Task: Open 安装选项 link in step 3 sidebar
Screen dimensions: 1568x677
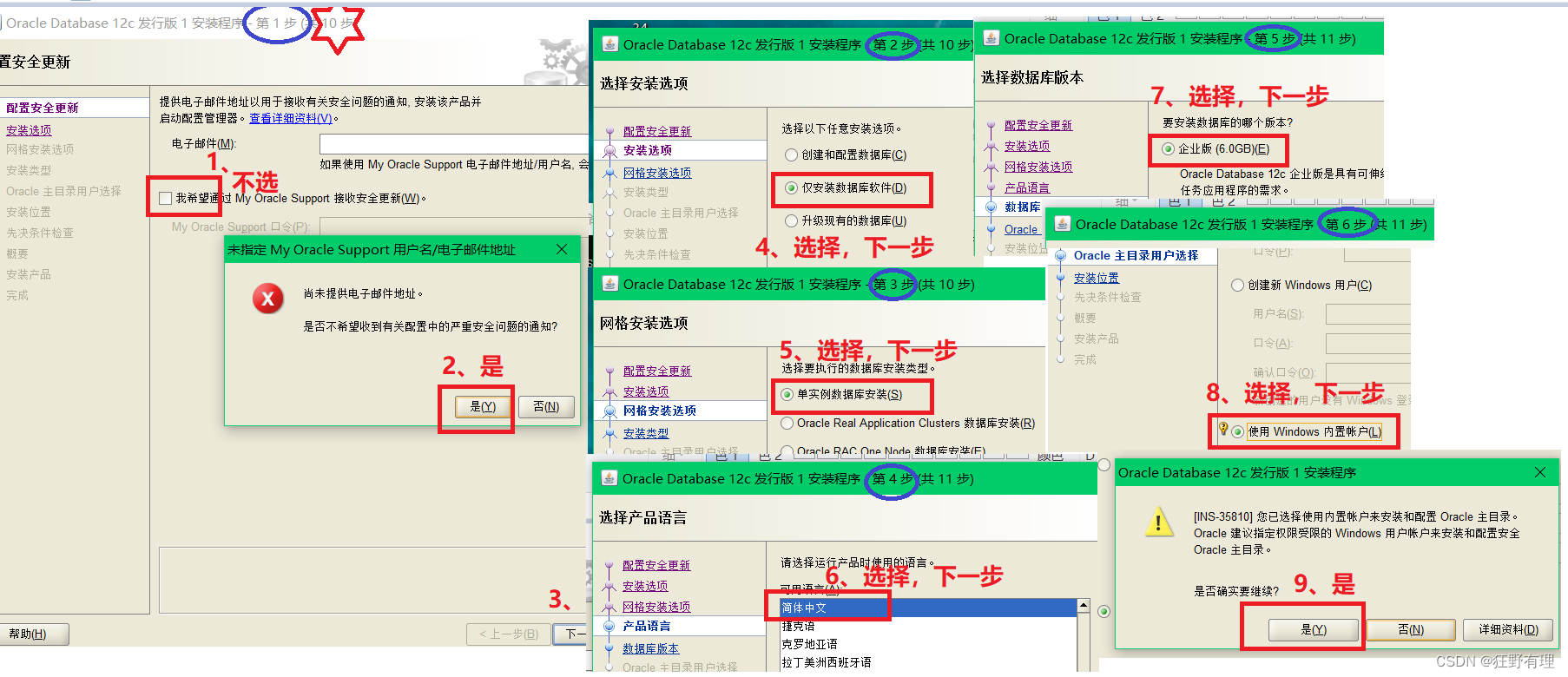Action: coord(646,392)
